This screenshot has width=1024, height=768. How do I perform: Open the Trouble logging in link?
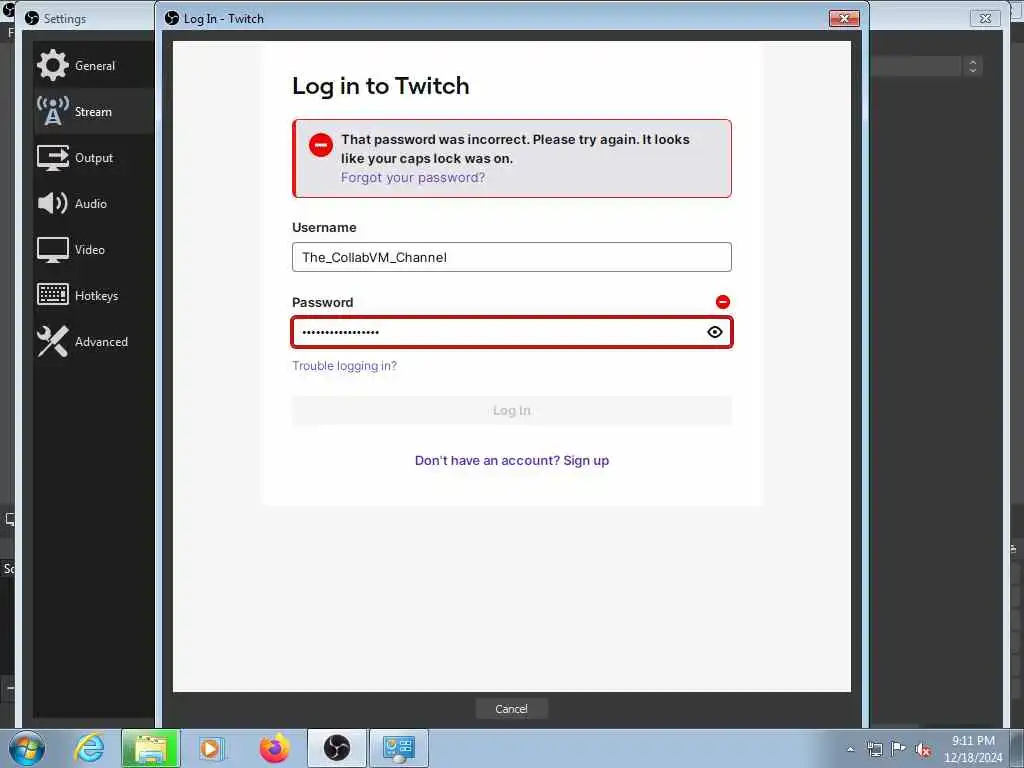(344, 366)
